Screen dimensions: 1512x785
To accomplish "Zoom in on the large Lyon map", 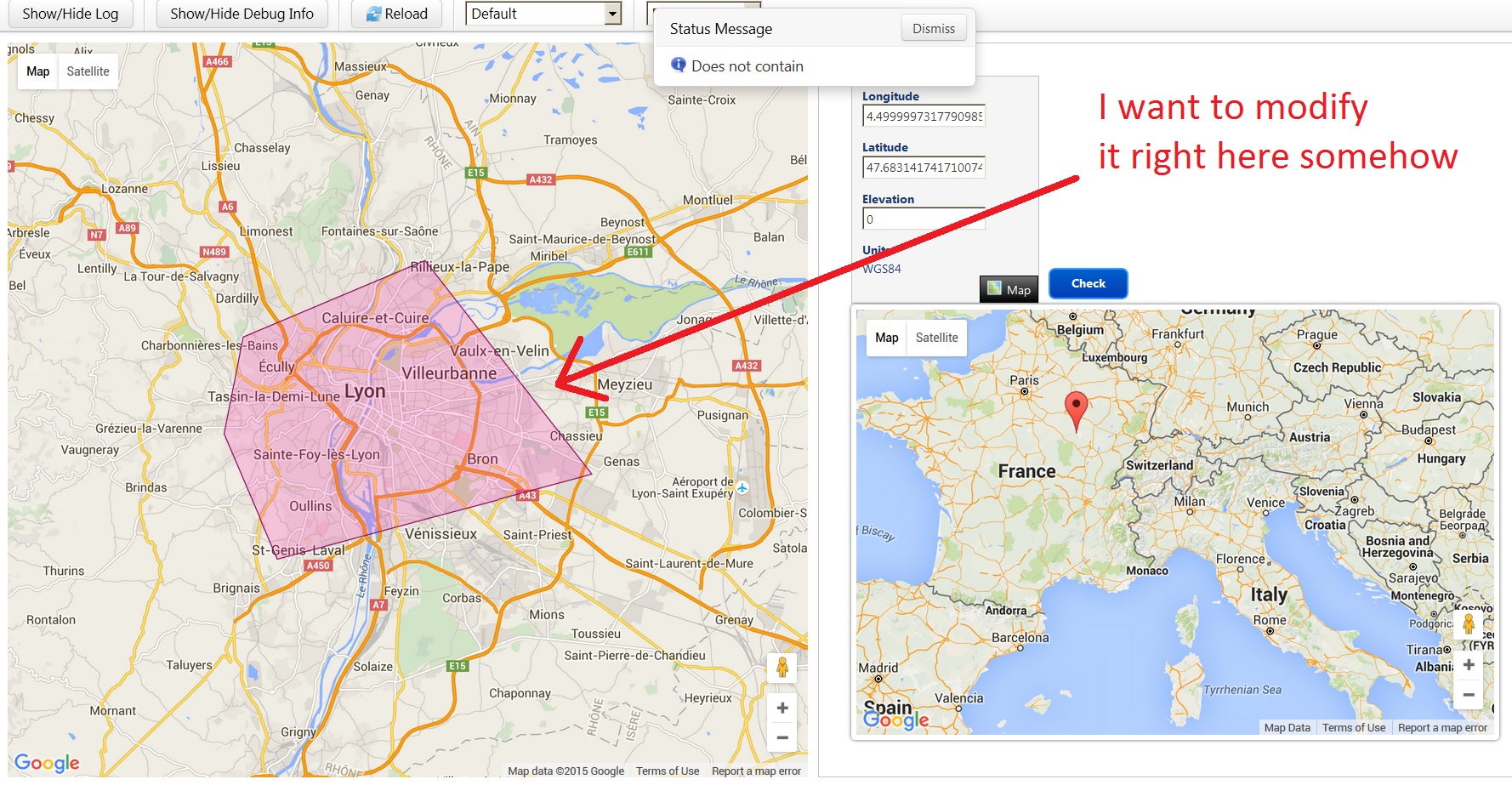I will (x=782, y=708).
